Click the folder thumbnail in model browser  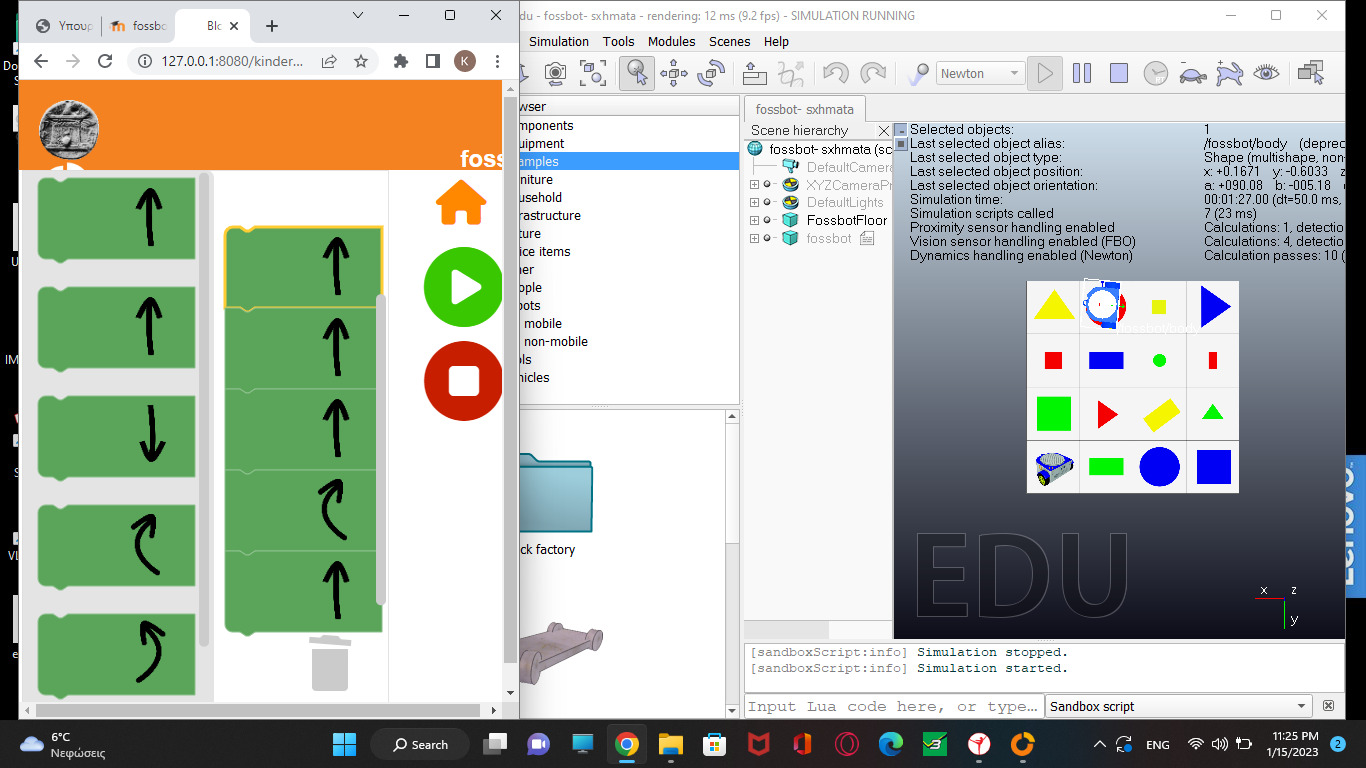point(555,492)
